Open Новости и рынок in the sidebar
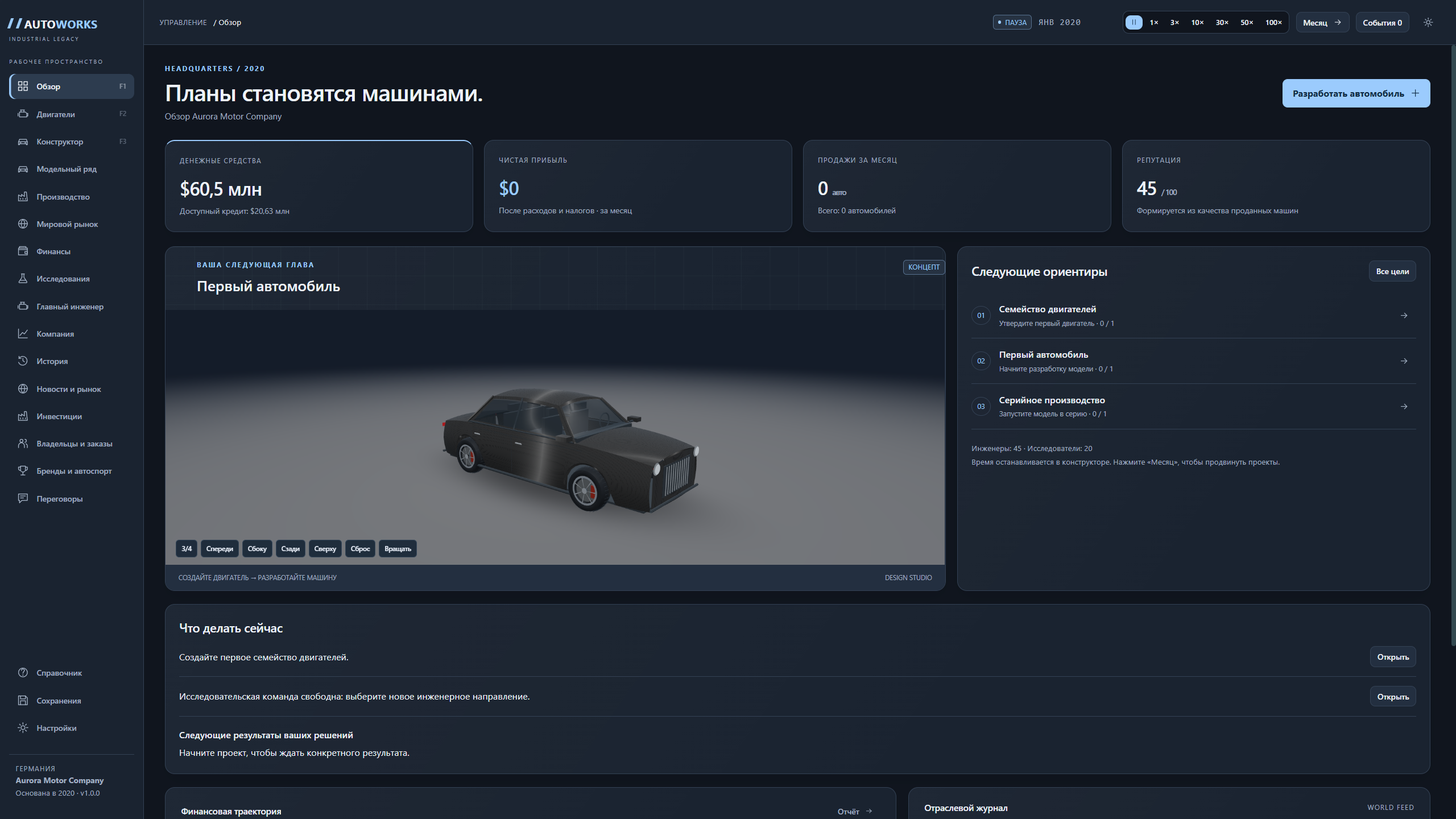Viewport: 1456px width, 819px height. coord(72,389)
